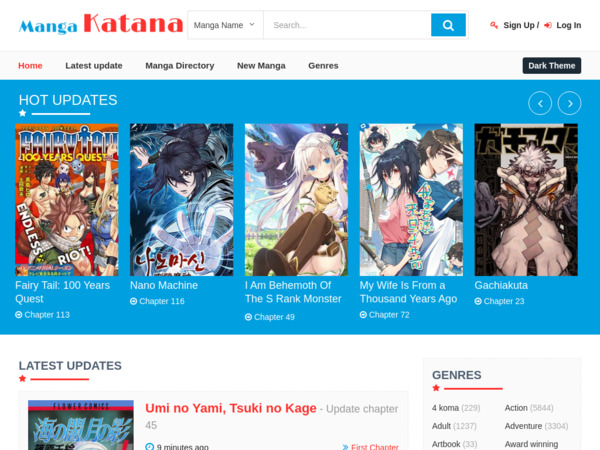Image resolution: width=600 pixels, height=450 pixels.
Task: Click the Nano Machine title link
Action: click(164, 285)
